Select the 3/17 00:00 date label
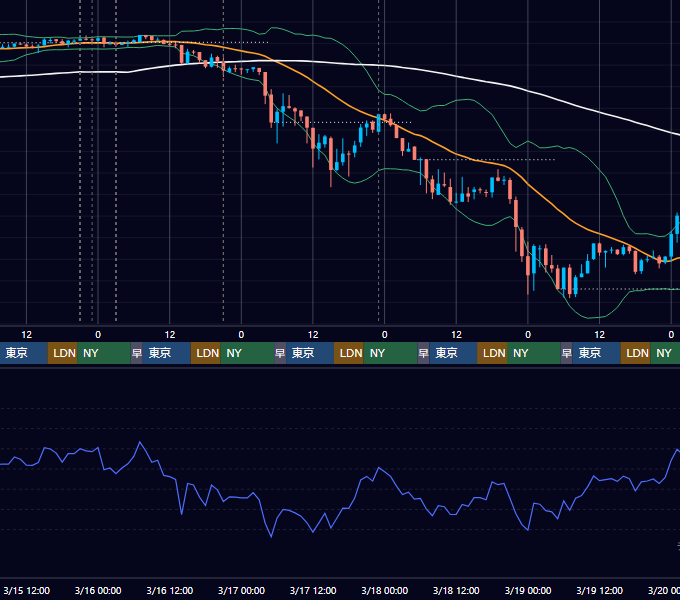Viewport: 680px width, 600px height. 241,590
